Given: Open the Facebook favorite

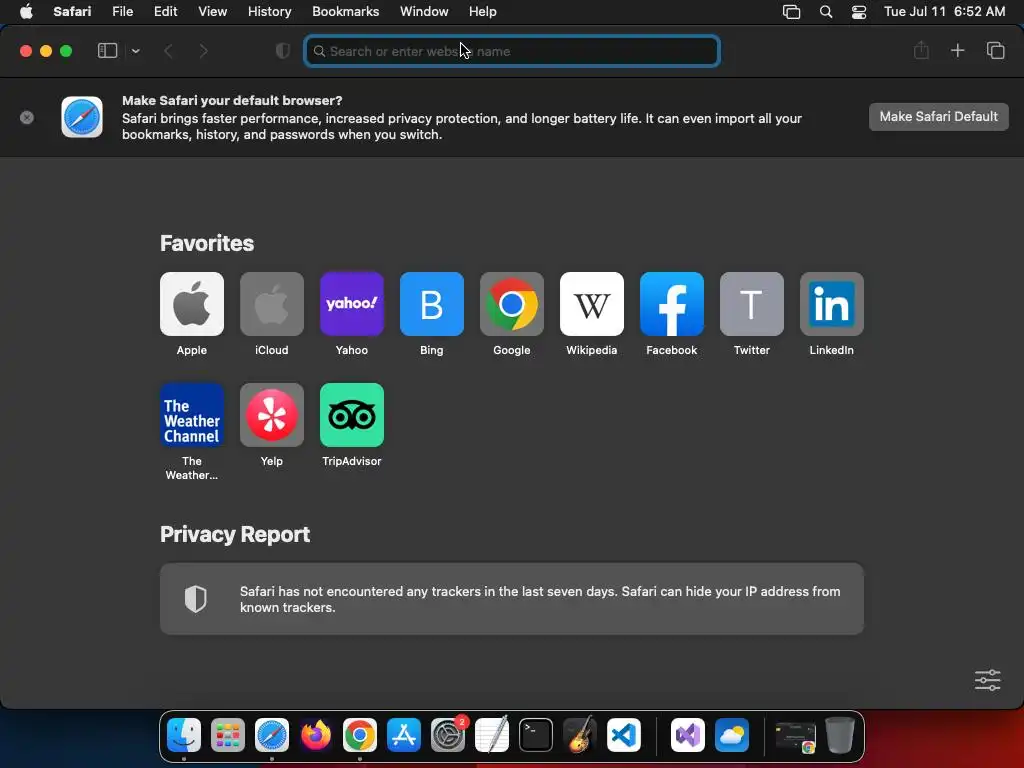Looking at the screenshot, I should tap(671, 304).
